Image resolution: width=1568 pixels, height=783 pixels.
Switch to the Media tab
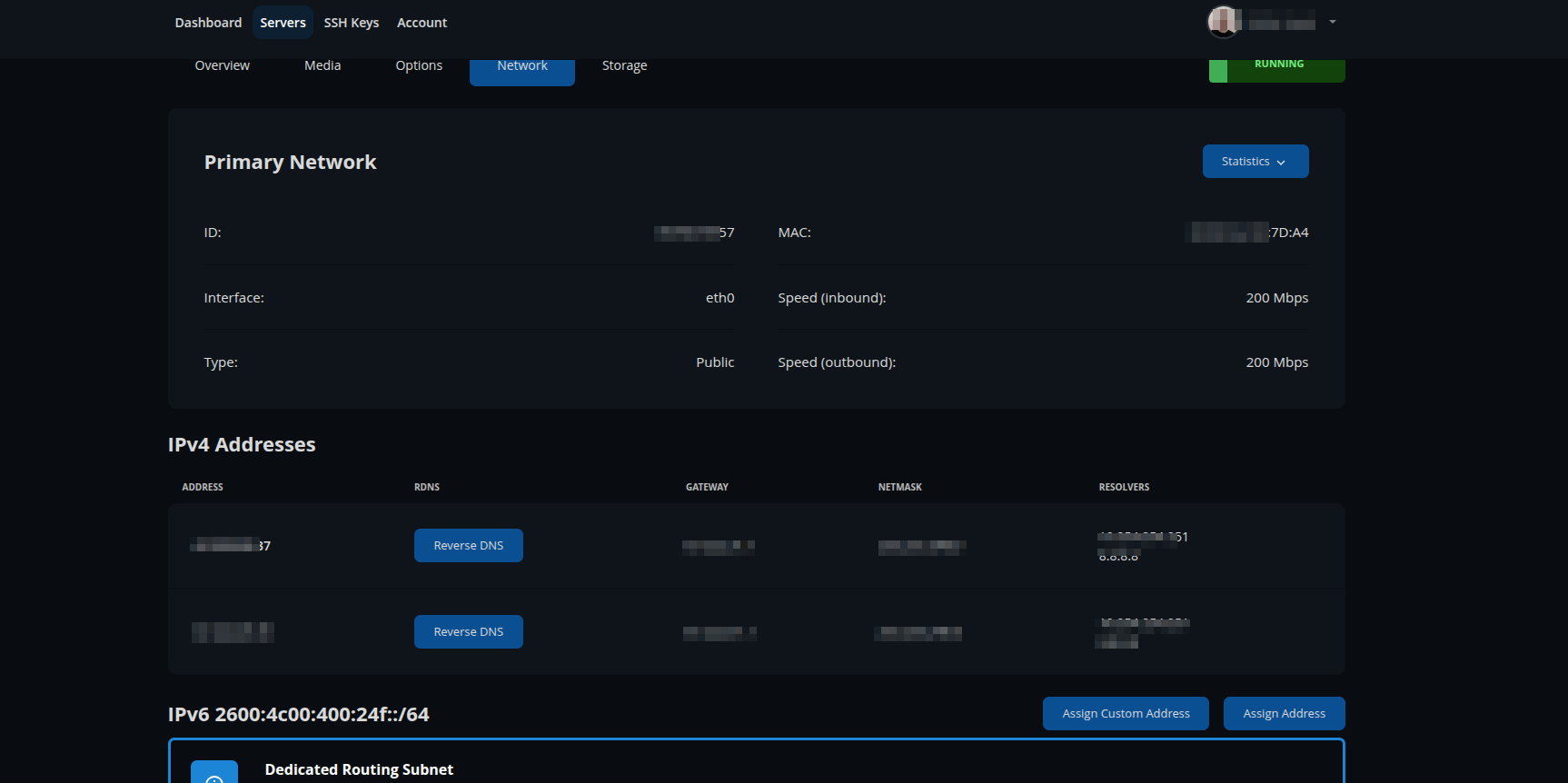pos(323,65)
